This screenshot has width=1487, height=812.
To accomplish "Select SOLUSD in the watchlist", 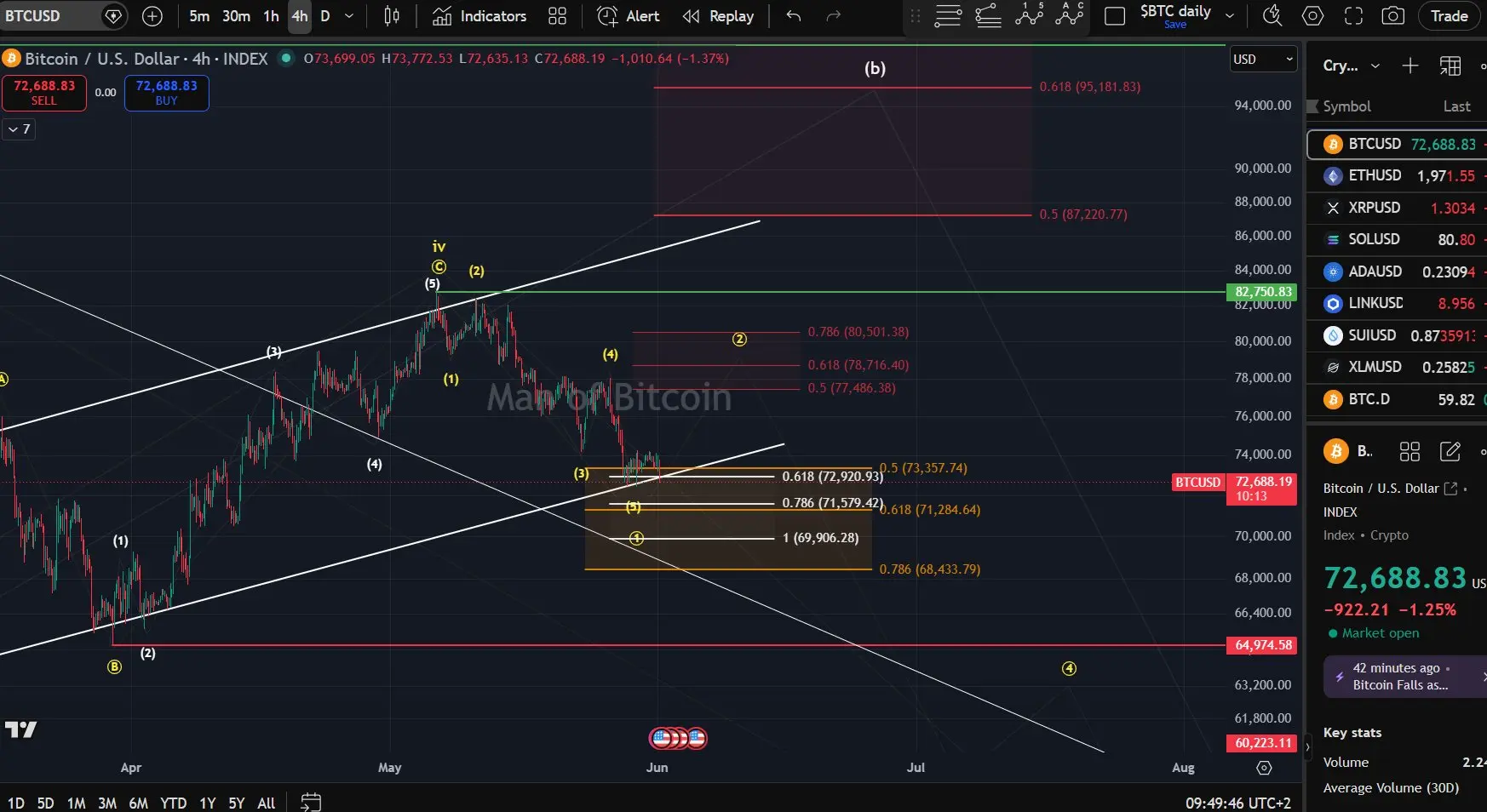I will [x=1397, y=239].
